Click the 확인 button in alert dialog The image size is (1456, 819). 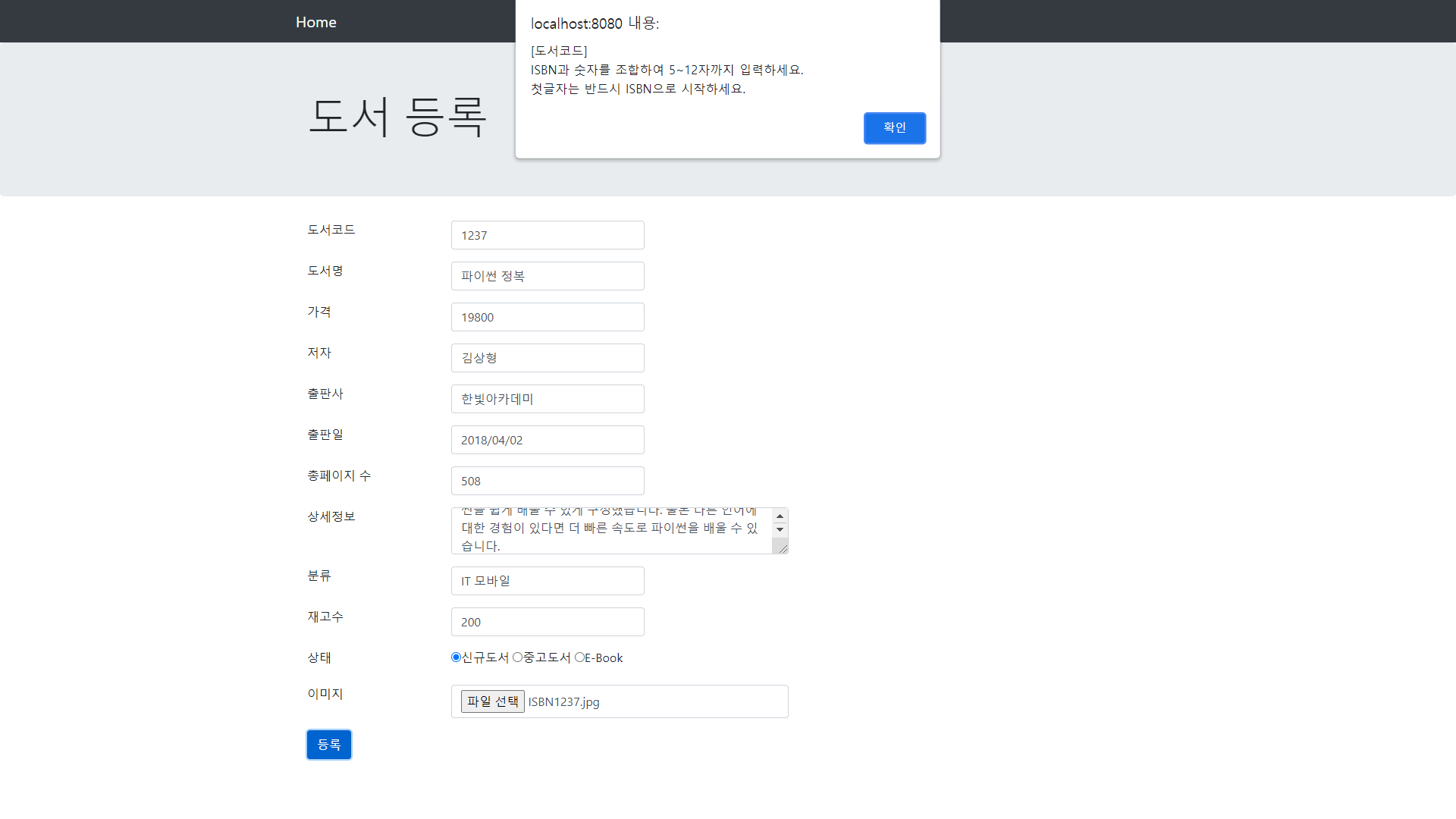pyautogui.click(x=894, y=127)
